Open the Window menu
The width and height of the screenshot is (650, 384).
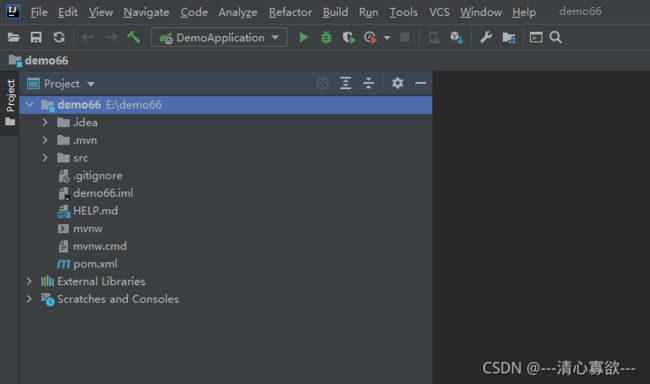[481, 12]
